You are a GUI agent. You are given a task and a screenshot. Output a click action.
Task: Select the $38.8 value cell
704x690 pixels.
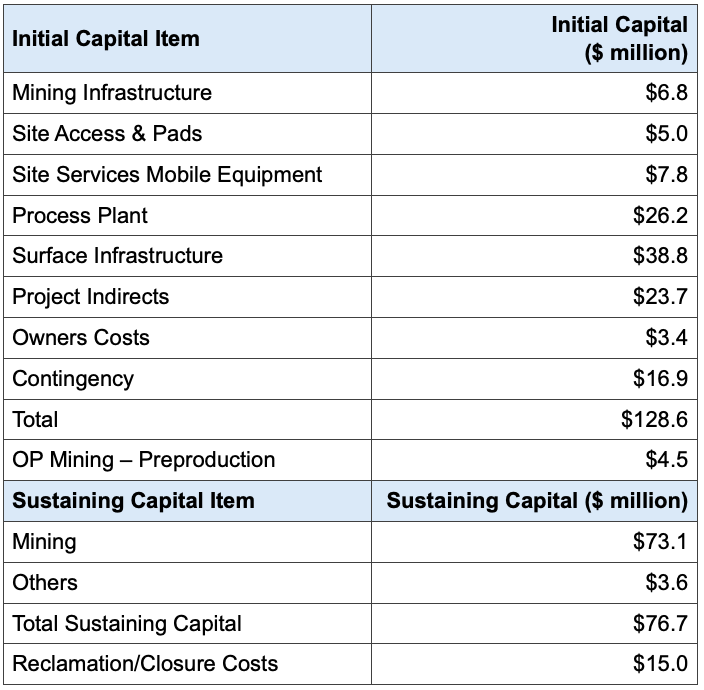point(660,256)
